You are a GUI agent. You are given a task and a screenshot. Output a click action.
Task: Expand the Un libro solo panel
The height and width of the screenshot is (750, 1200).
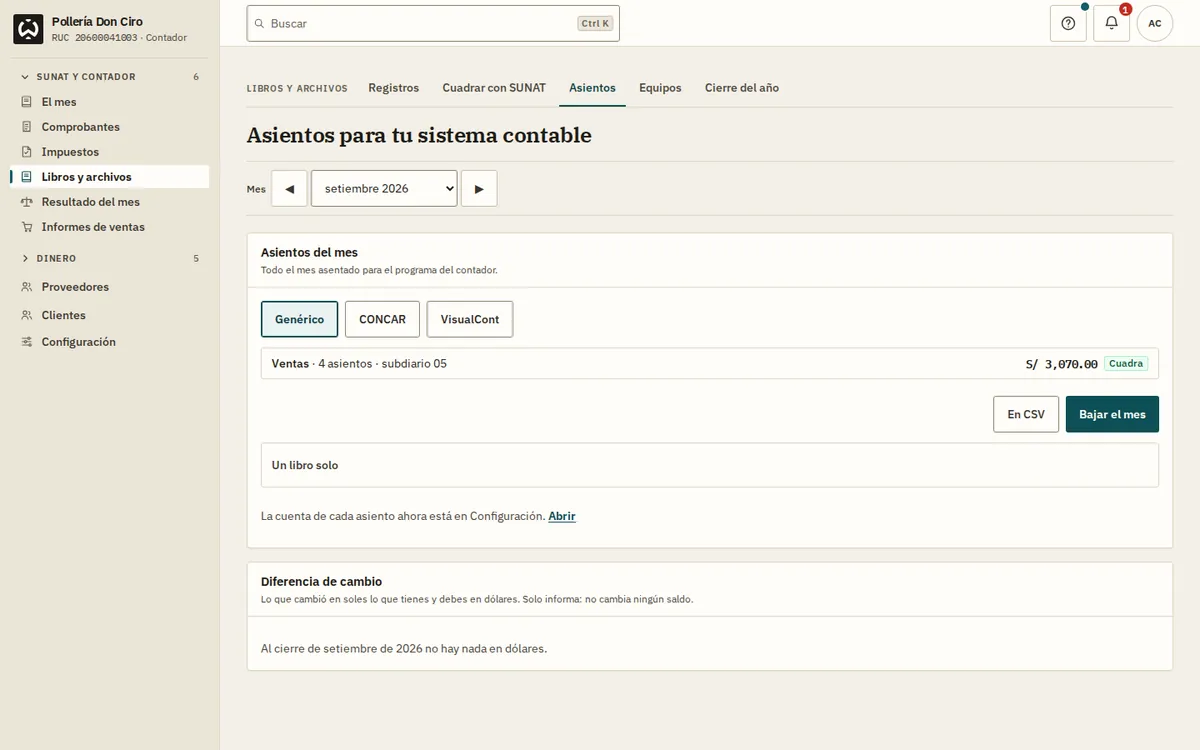coord(710,465)
